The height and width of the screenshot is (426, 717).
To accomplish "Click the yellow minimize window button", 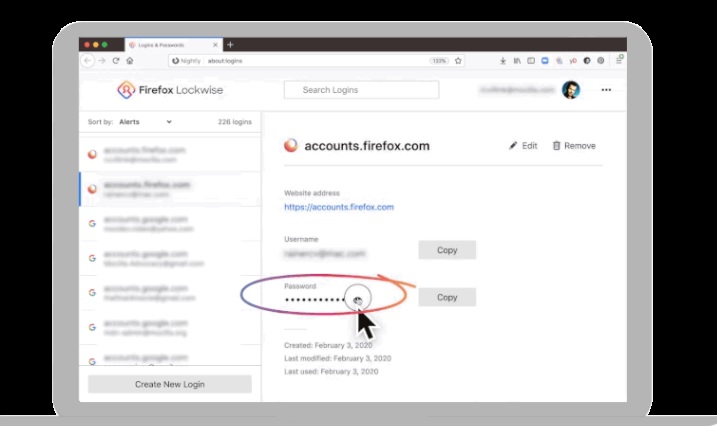I will coord(96,45).
